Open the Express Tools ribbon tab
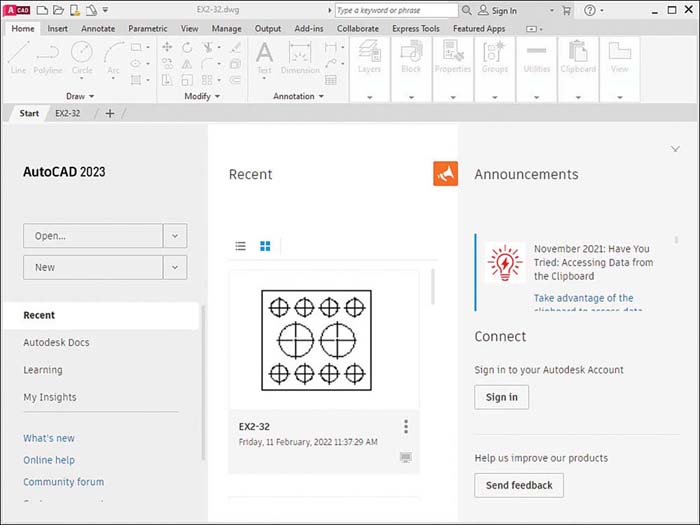 point(416,29)
